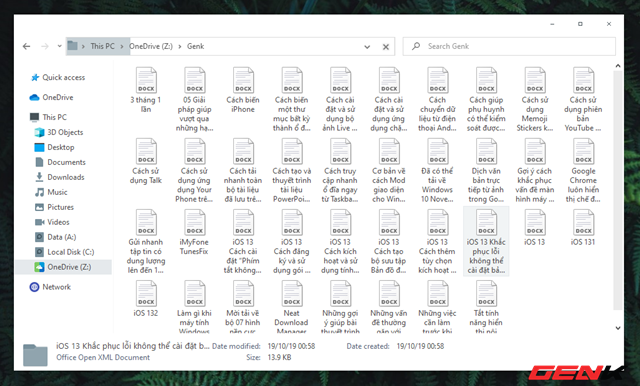The width and height of the screenshot is (640, 386).
Task: Select 'Cách sử dụng phiên bản YouTube' file
Action: point(583,100)
